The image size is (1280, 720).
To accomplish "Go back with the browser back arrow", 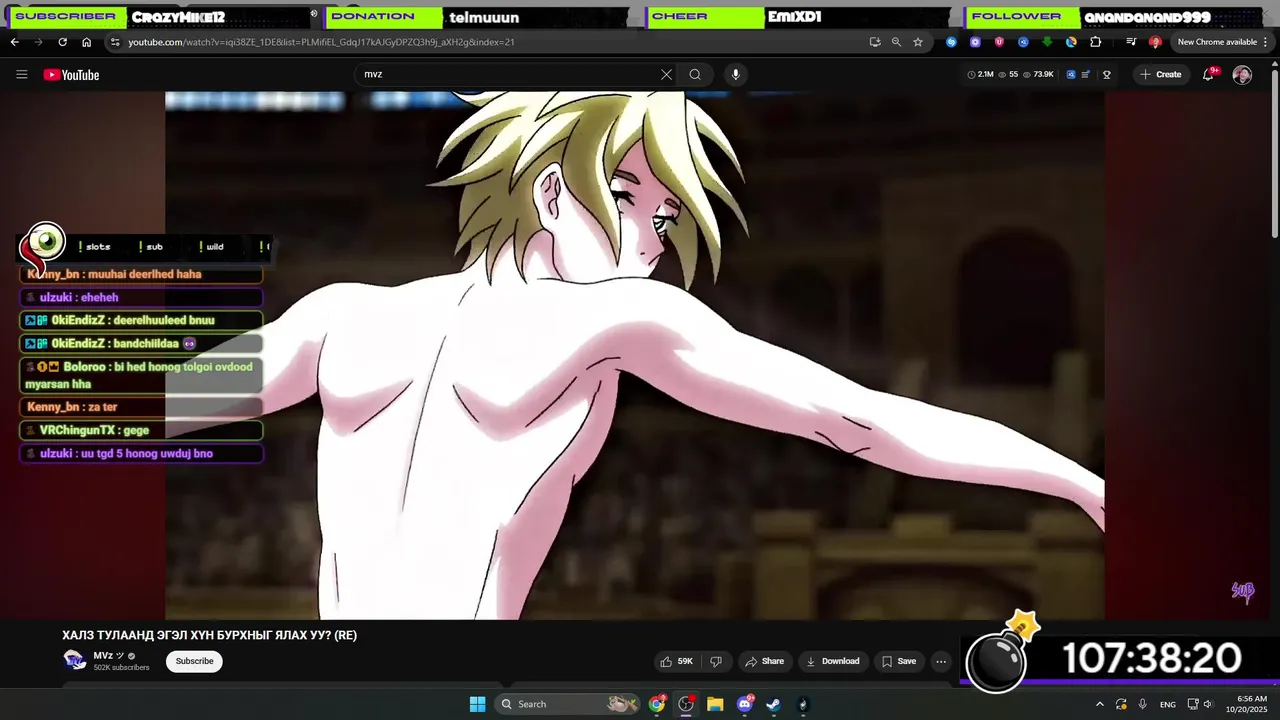I will (x=14, y=42).
